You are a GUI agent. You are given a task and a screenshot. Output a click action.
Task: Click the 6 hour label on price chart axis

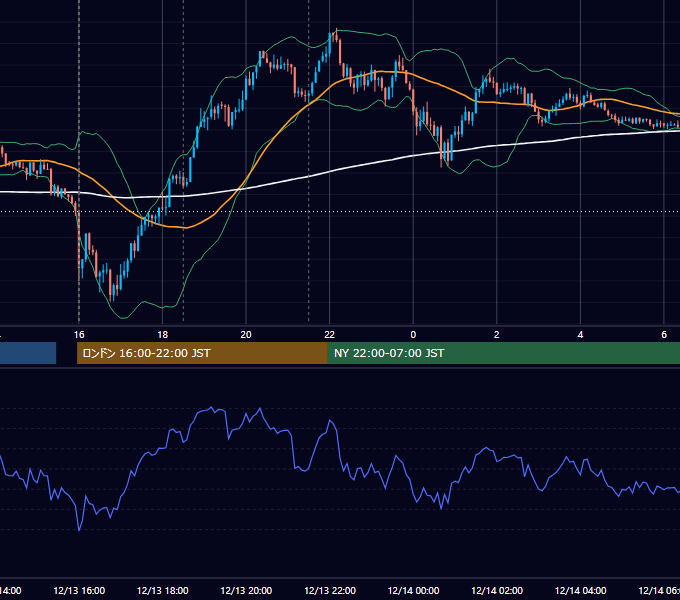(664, 335)
